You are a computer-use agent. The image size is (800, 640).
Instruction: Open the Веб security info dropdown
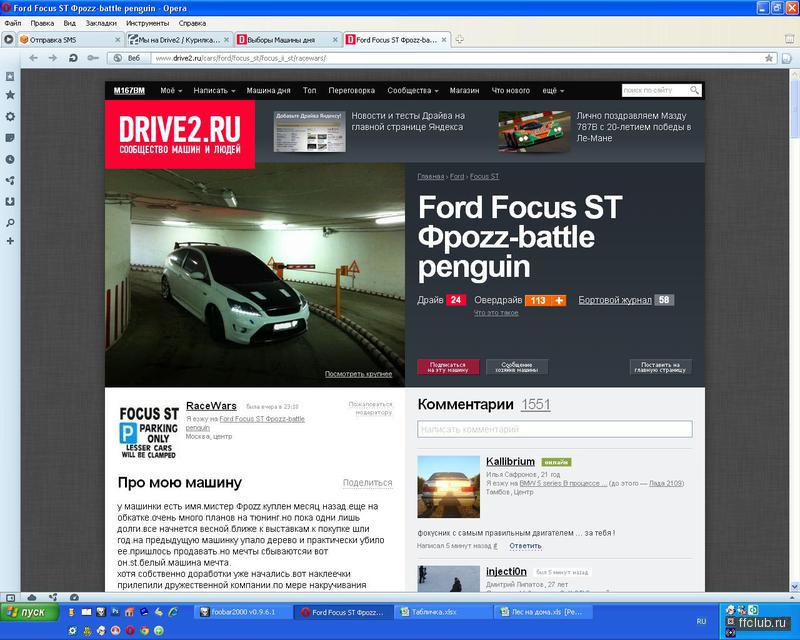click(128, 58)
